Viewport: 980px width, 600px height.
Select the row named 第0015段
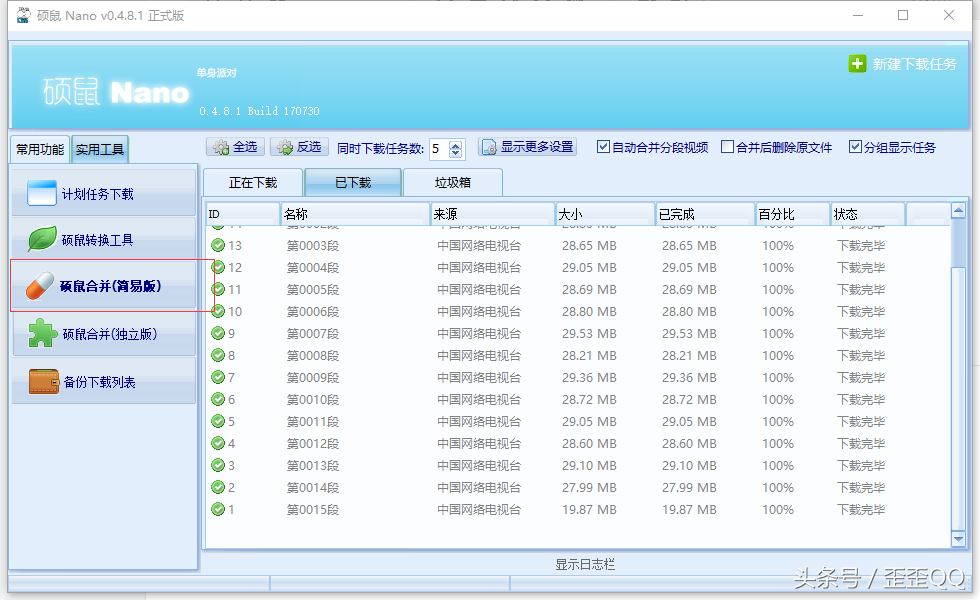click(578, 509)
